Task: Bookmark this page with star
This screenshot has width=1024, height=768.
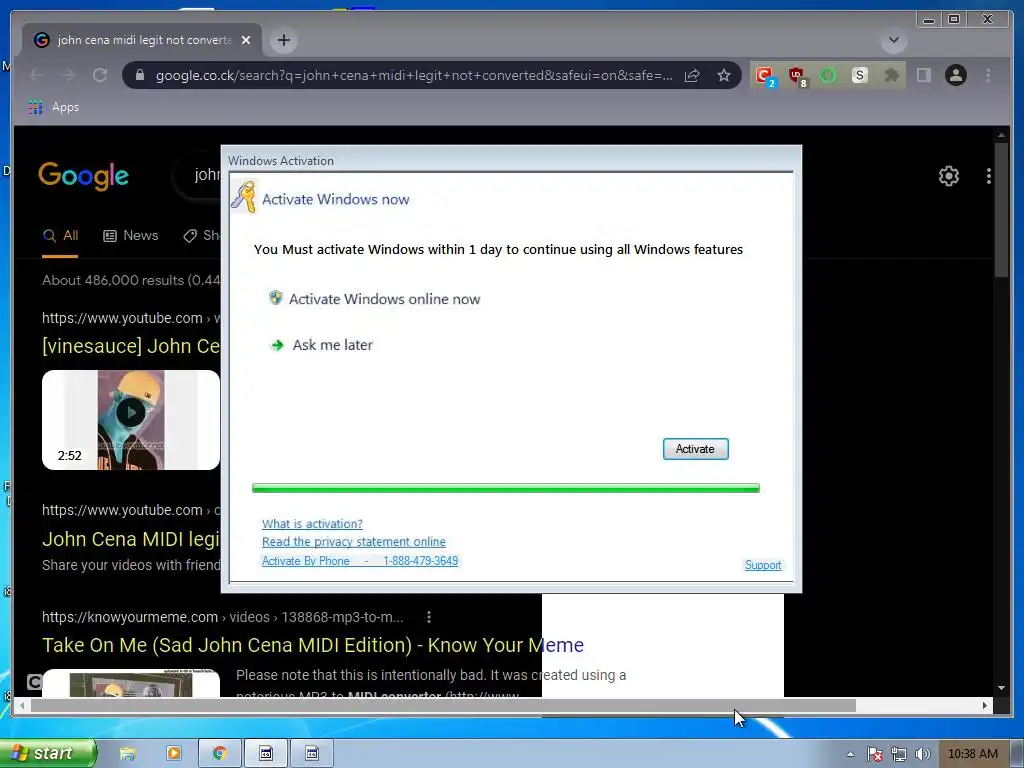Action: click(x=724, y=75)
